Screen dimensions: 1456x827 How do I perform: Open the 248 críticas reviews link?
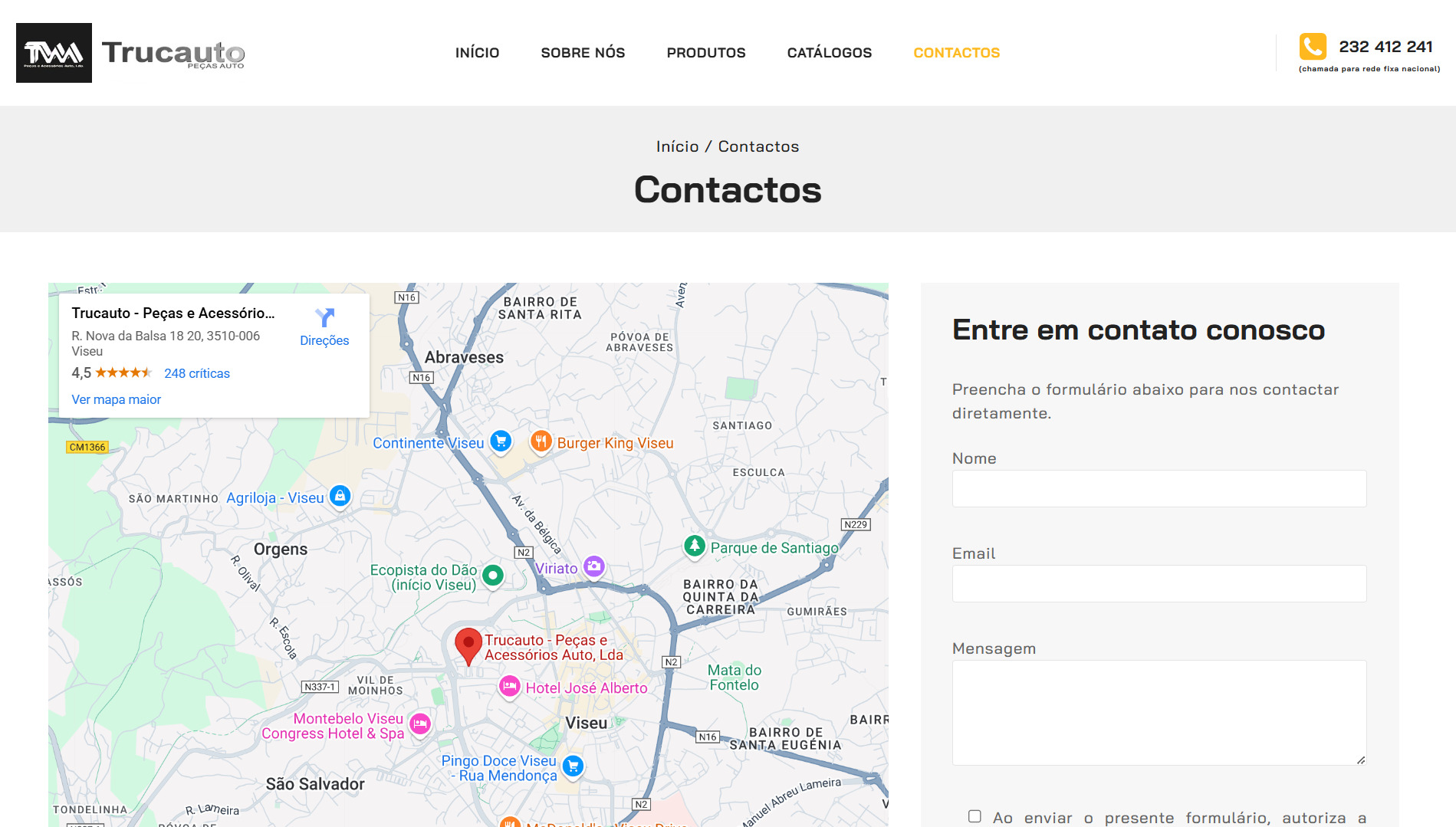pos(196,373)
